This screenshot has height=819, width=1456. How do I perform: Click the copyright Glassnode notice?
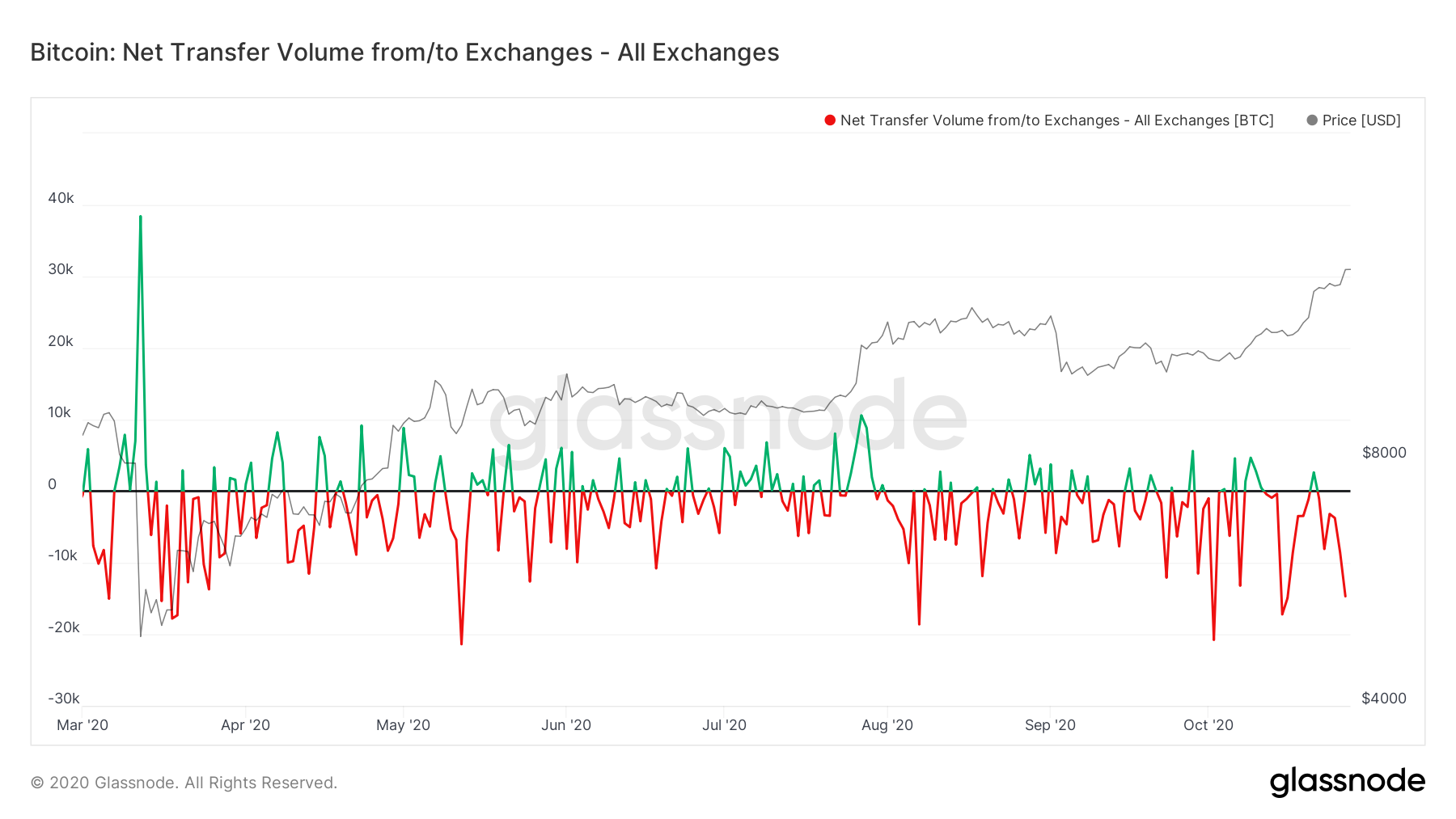click(184, 783)
